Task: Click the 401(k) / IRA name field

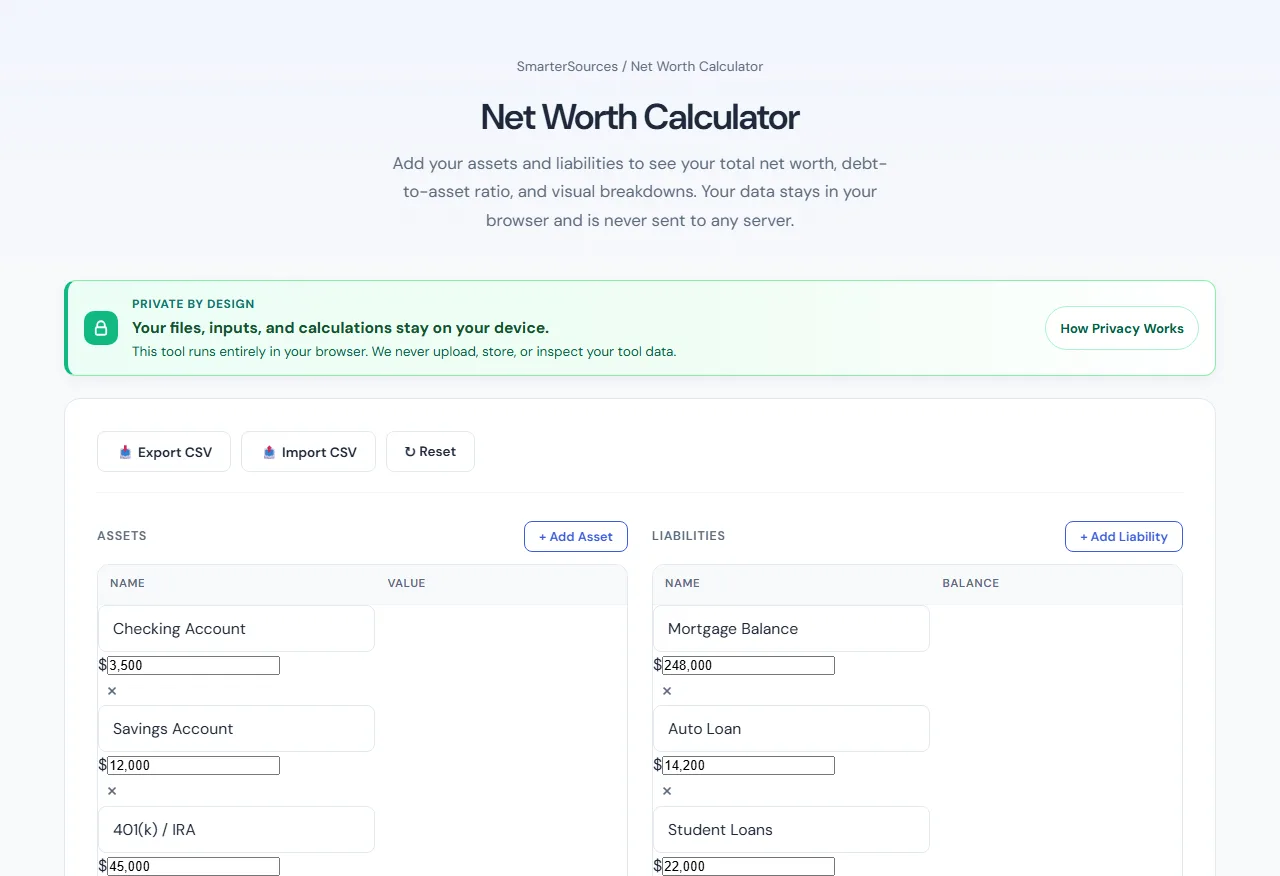Action: pyautogui.click(x=236, y=829)
